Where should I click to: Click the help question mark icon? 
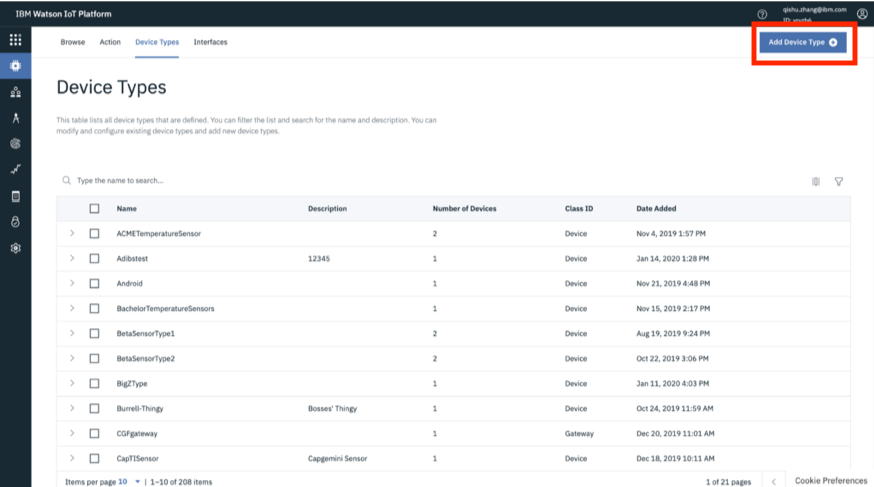[x=762, y=14]
